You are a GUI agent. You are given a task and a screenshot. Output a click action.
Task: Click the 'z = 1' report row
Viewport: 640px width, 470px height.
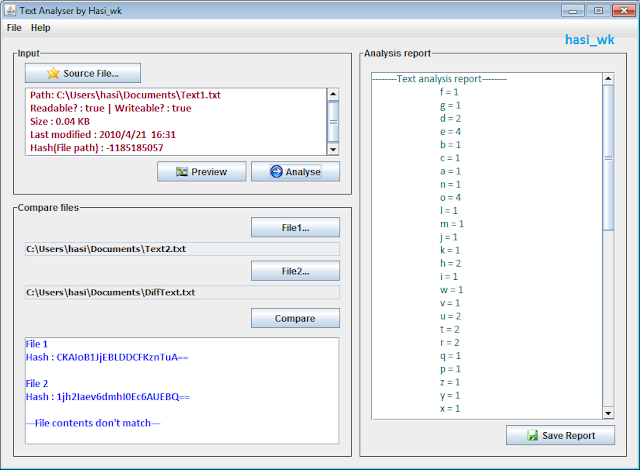[450, 382]
